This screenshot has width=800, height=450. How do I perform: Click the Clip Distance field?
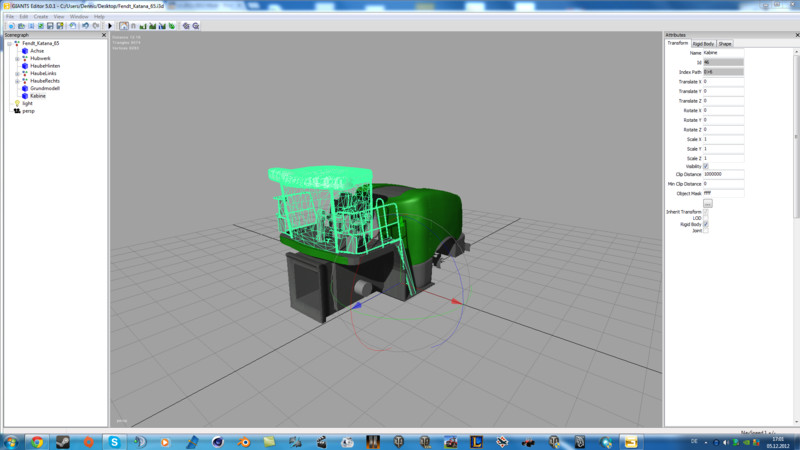(x=723, y=174)
